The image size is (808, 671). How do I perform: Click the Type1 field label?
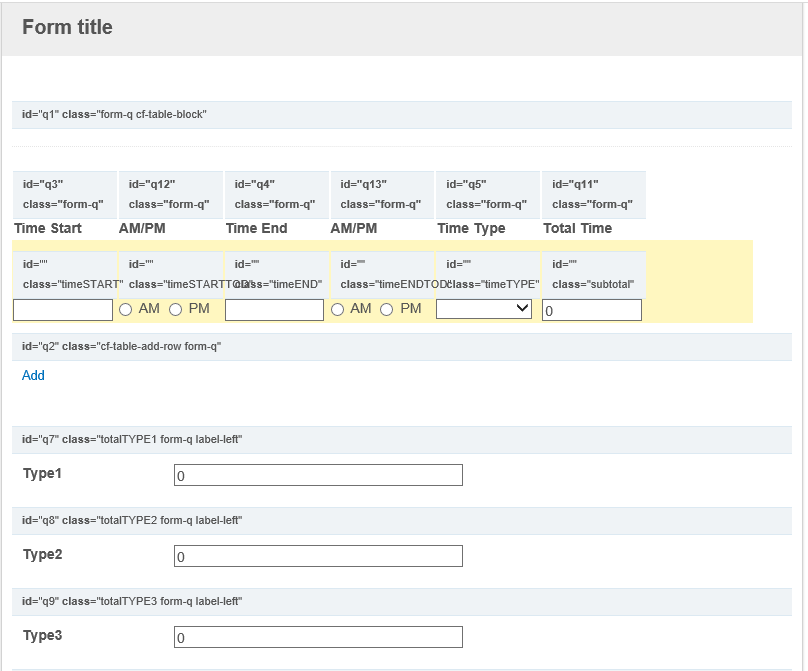(x=43, y=473)
